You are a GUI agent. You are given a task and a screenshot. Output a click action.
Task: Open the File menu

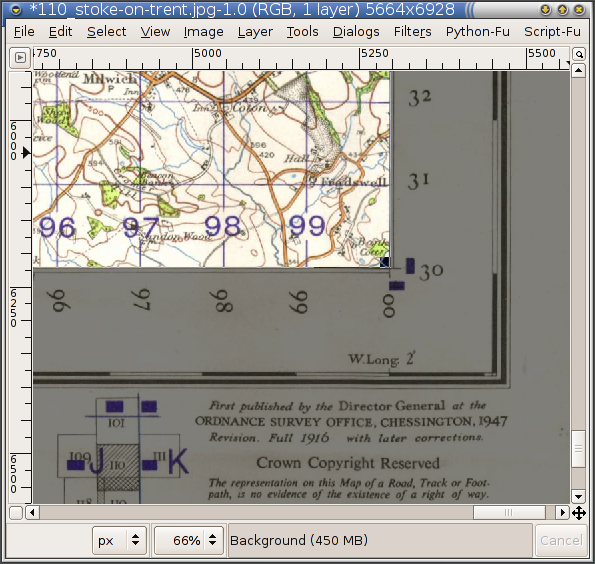[x=24, y=32]
